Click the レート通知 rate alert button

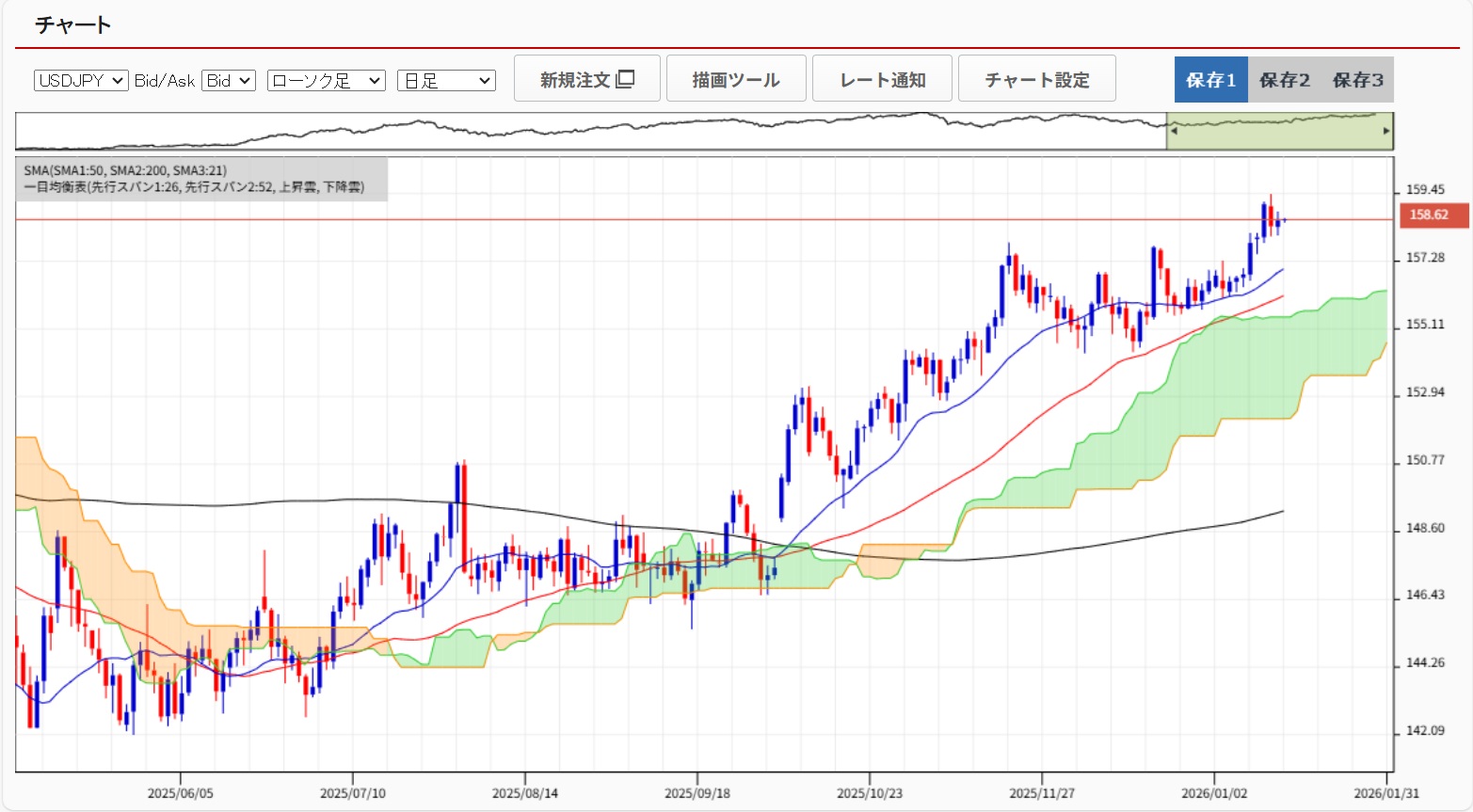pyautogui.click(x=882, y=79)
